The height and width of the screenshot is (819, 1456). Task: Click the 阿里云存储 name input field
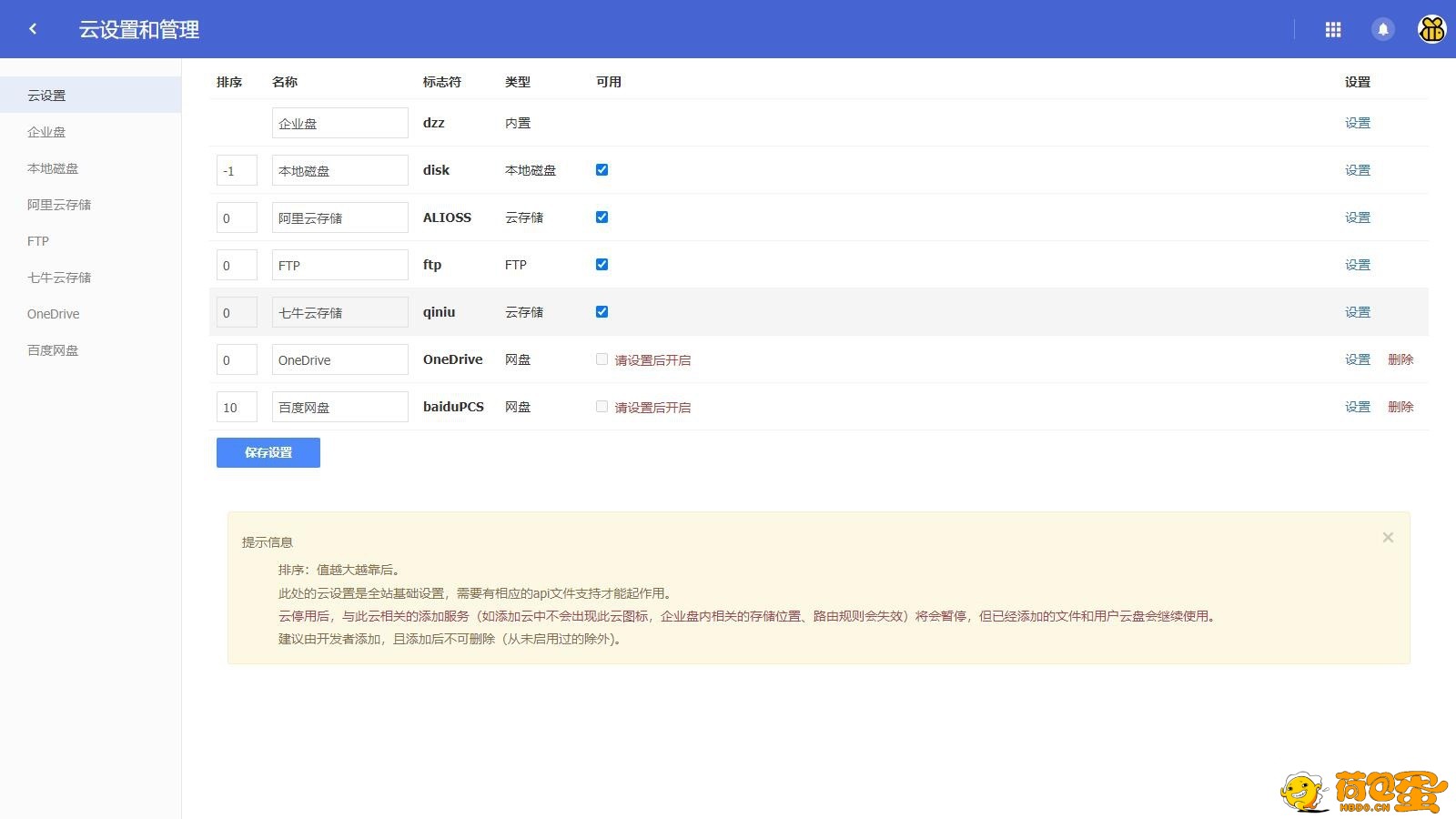tap(340, 217)
